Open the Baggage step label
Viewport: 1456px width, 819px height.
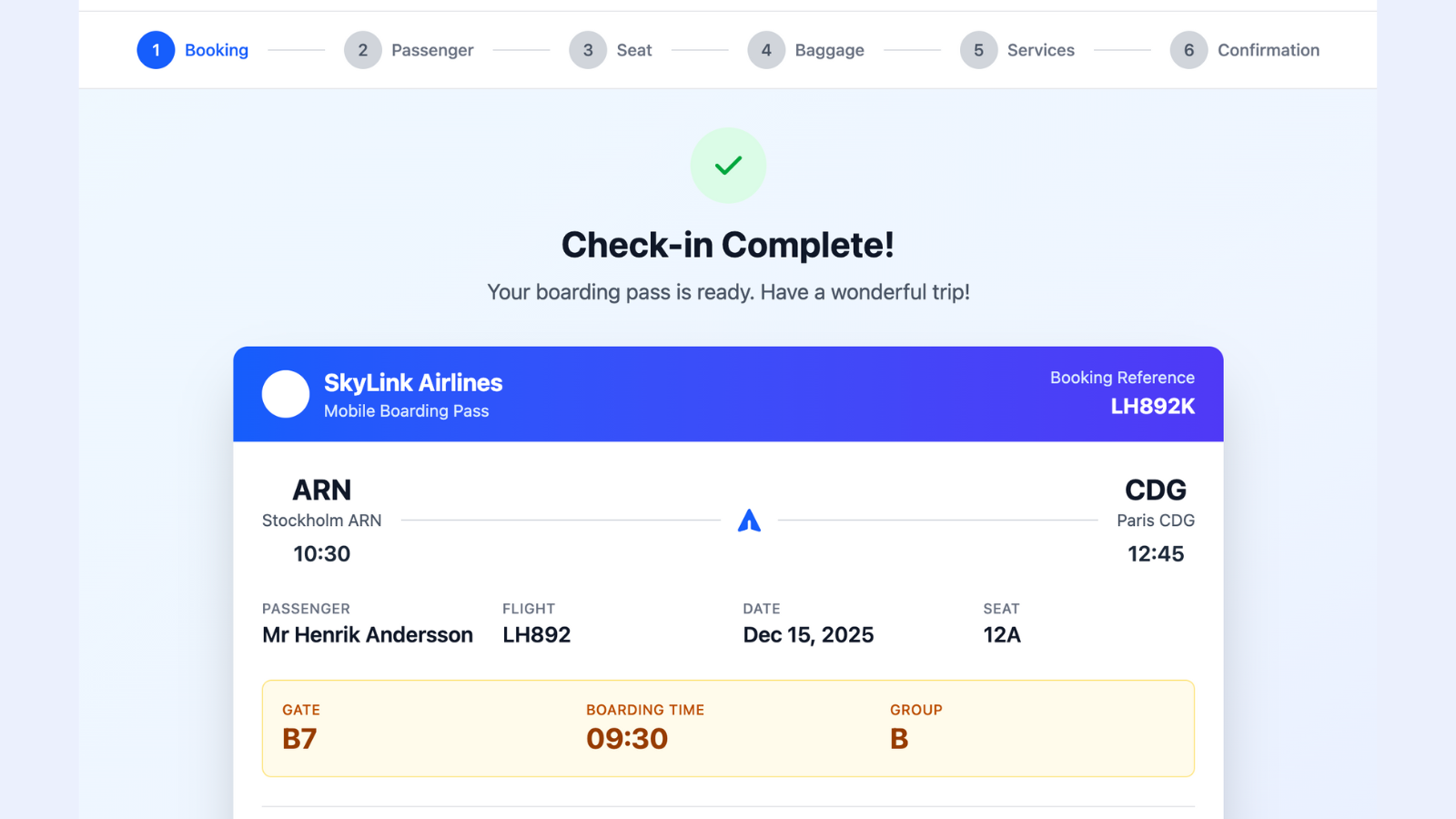point(830,50)
